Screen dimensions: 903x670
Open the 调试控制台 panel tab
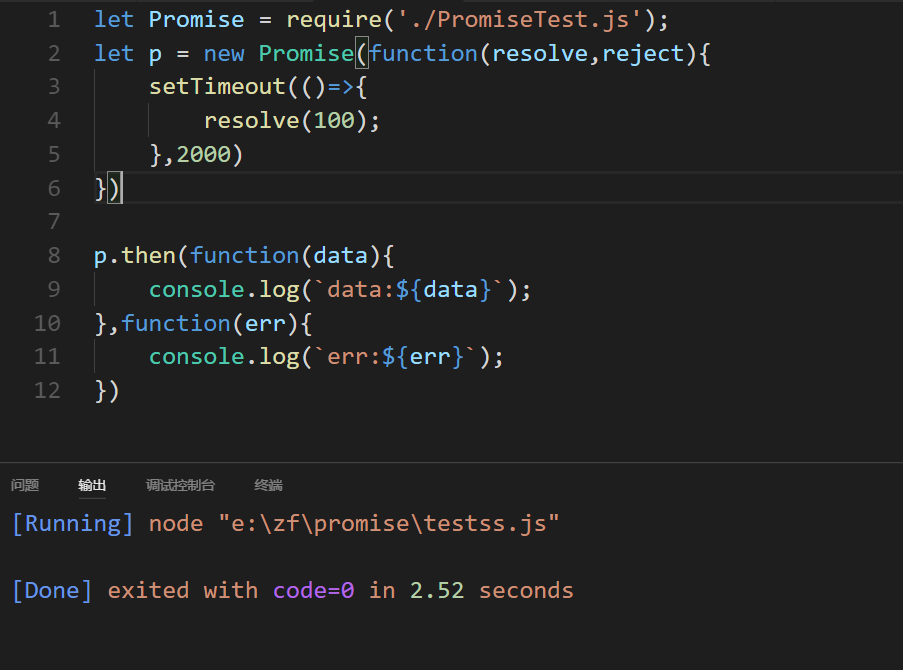point(180,485)
